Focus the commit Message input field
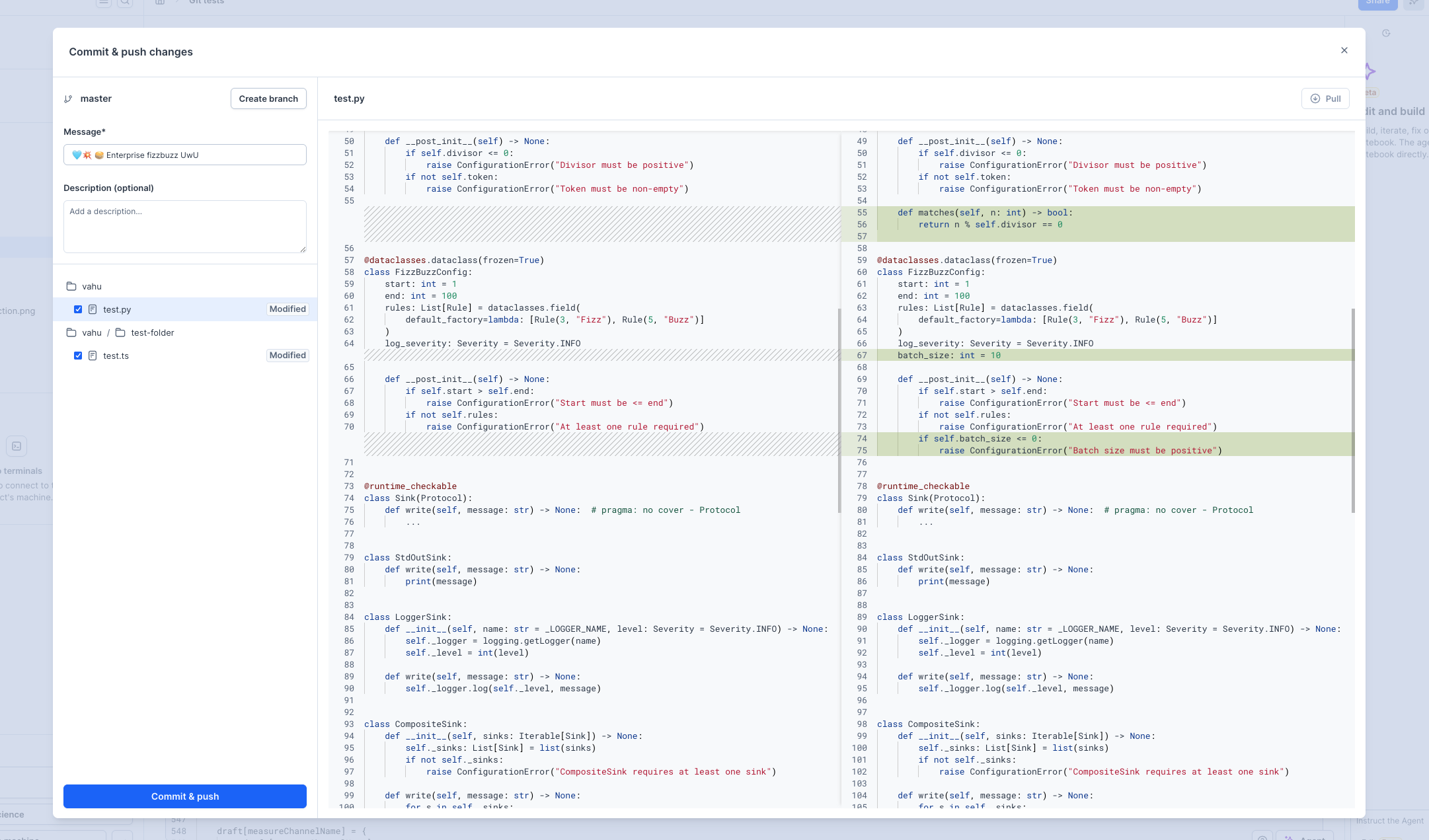1429x840 pixels. pos(185,155)
